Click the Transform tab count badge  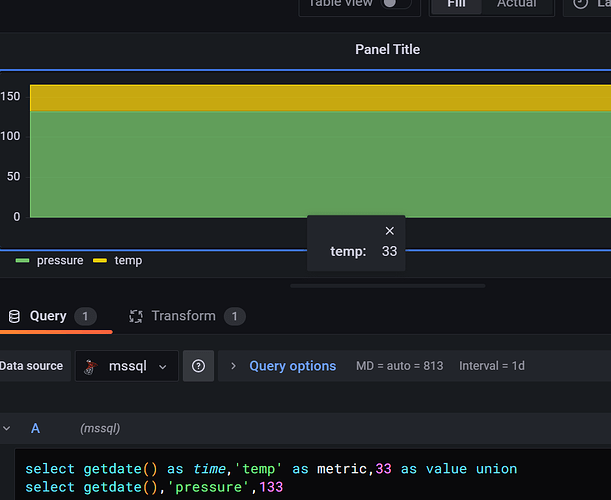(235, 316)
